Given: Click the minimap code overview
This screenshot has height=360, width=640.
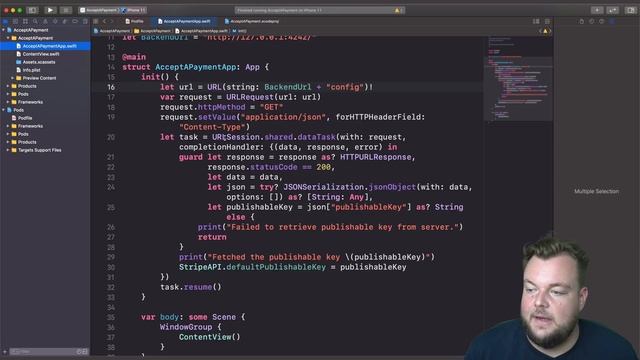Looking at the screenshot, I should pos(518,78).
